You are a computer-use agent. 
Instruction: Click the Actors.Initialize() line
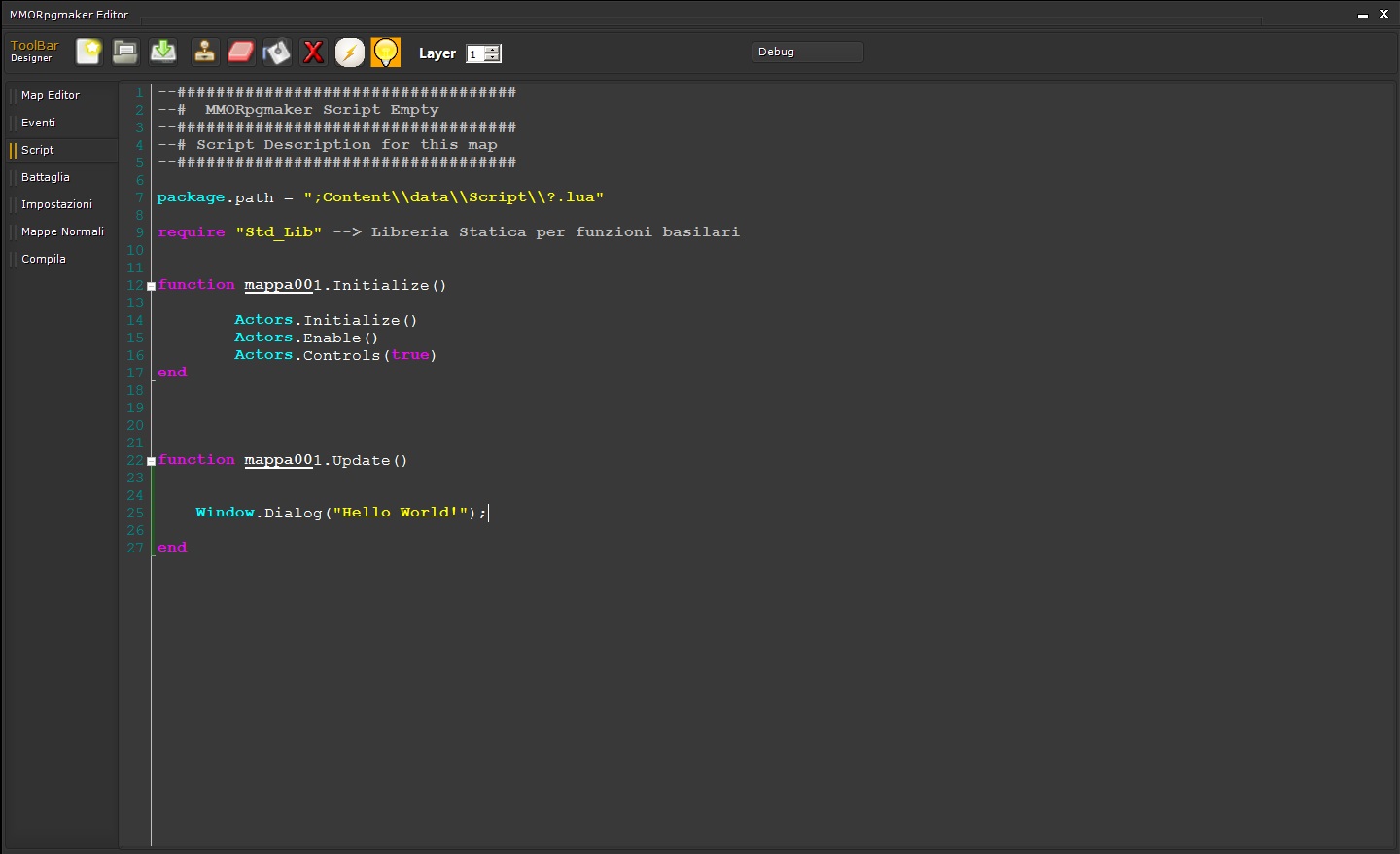(326, 320)
